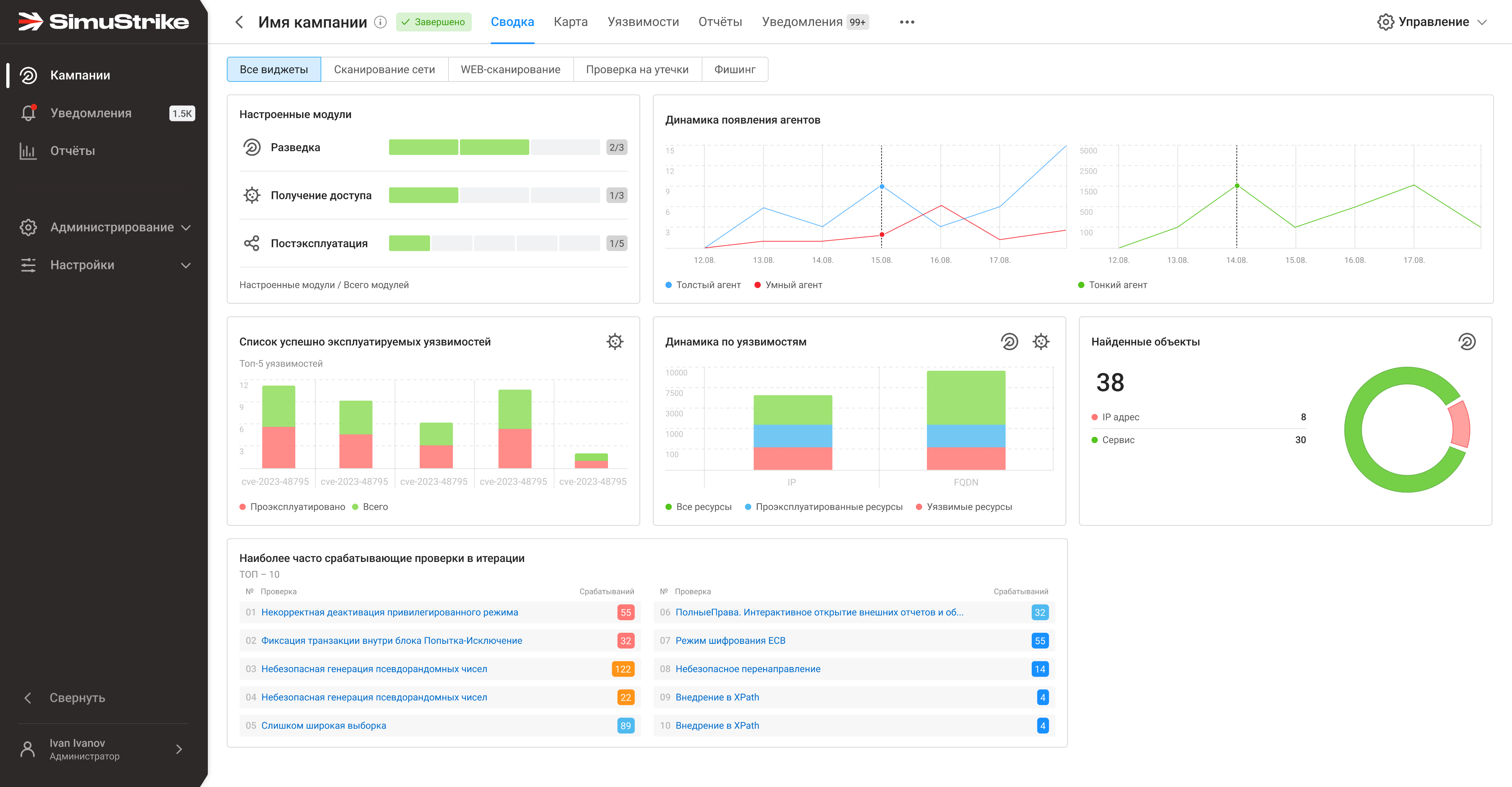Click Разведка module spiral icon
The height and width of the screenshot is (787, 1512).
[x=252, y=147]
